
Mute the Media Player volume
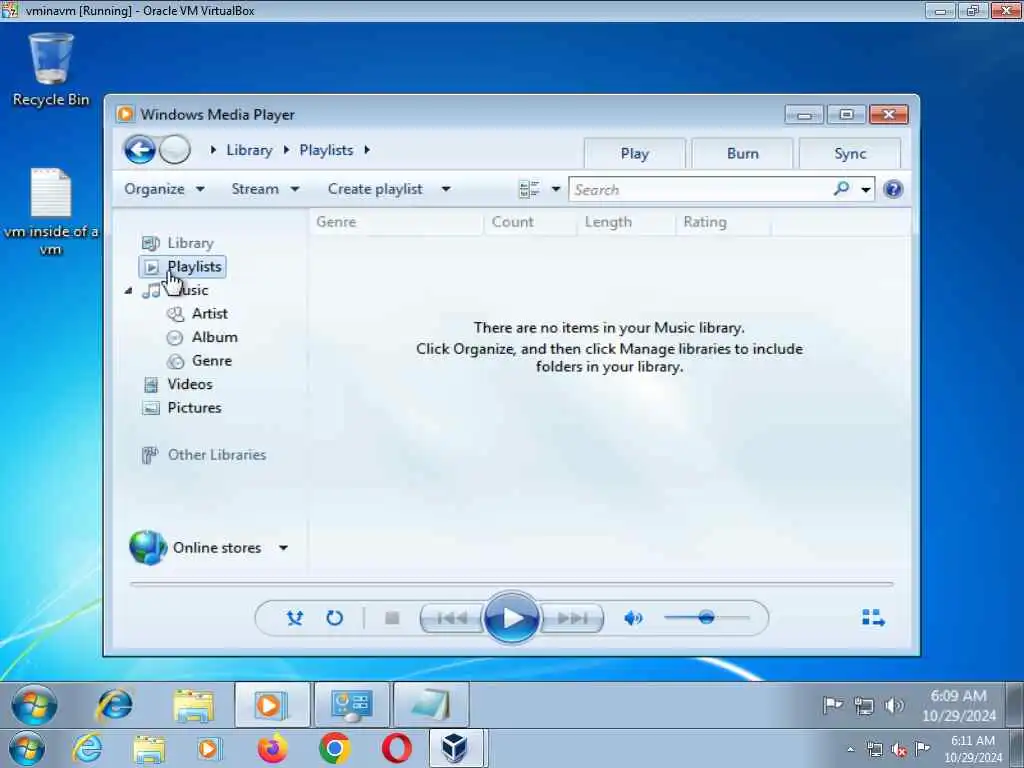tap(633, 618)
